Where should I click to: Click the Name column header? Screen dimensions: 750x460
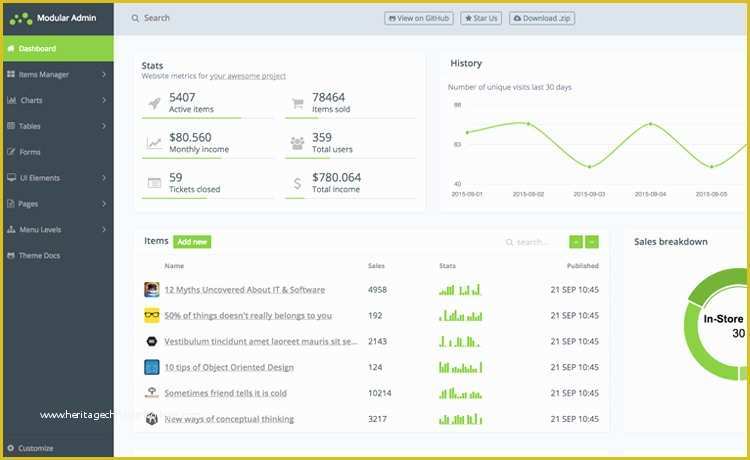(174, 266)
